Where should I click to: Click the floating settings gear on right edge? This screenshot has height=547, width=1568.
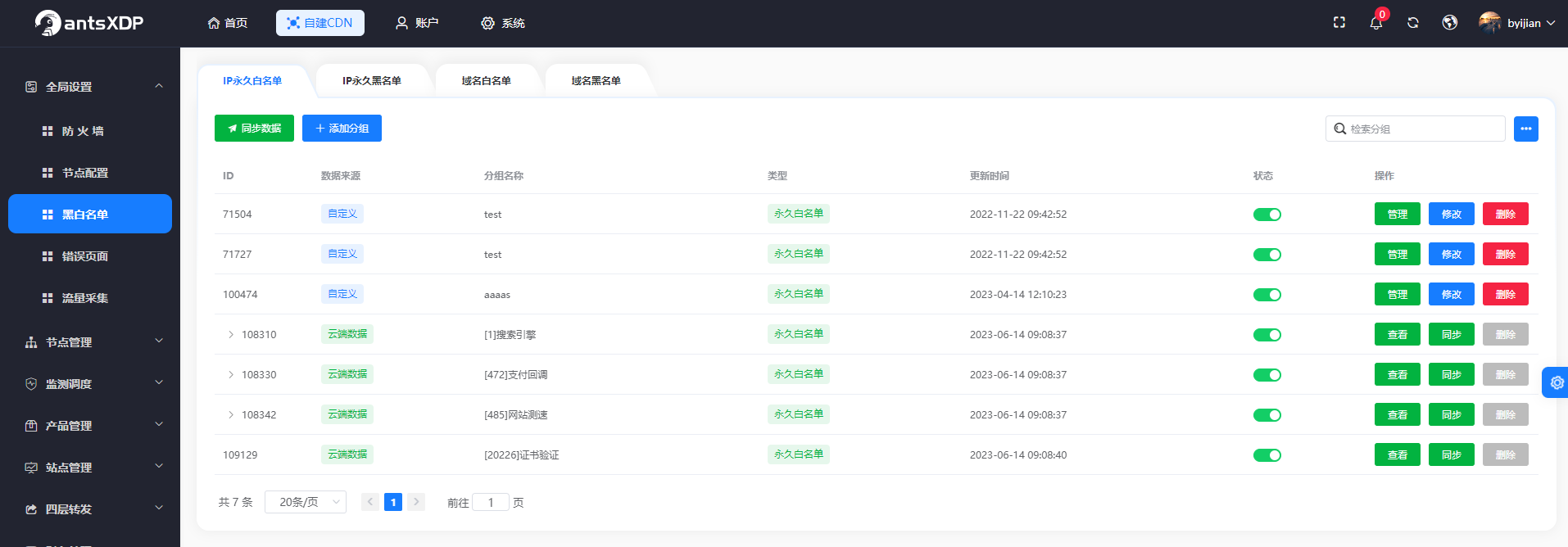(1557, 382)
